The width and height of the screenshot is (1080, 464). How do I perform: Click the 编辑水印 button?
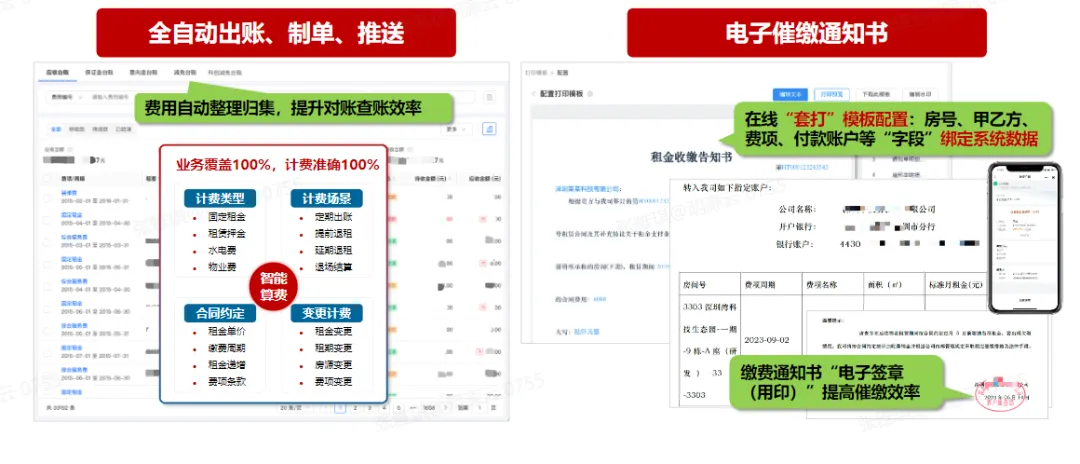[x=920, y=94]
